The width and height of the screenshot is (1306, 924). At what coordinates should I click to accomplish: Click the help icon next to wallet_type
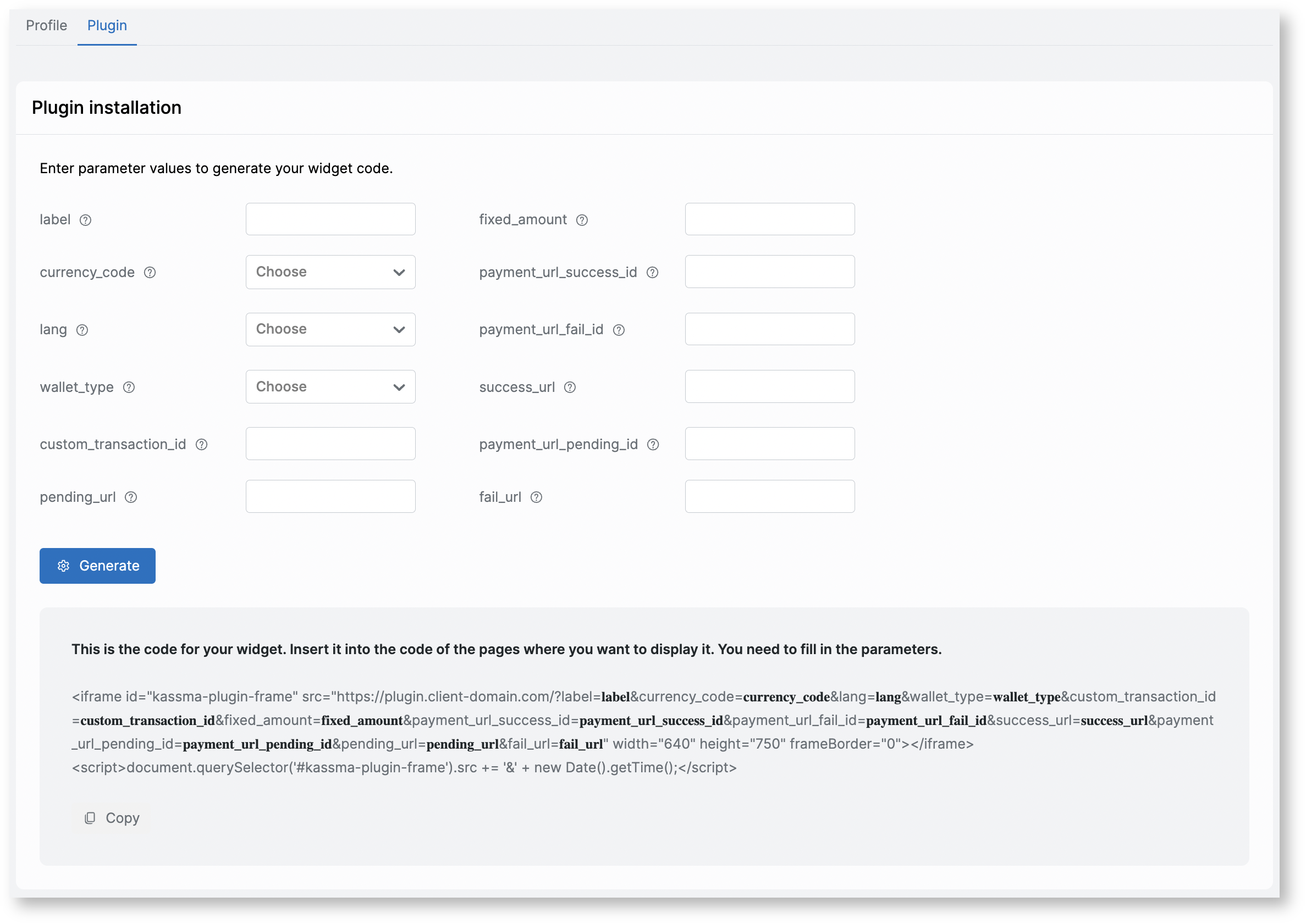[x=129, y=388]
